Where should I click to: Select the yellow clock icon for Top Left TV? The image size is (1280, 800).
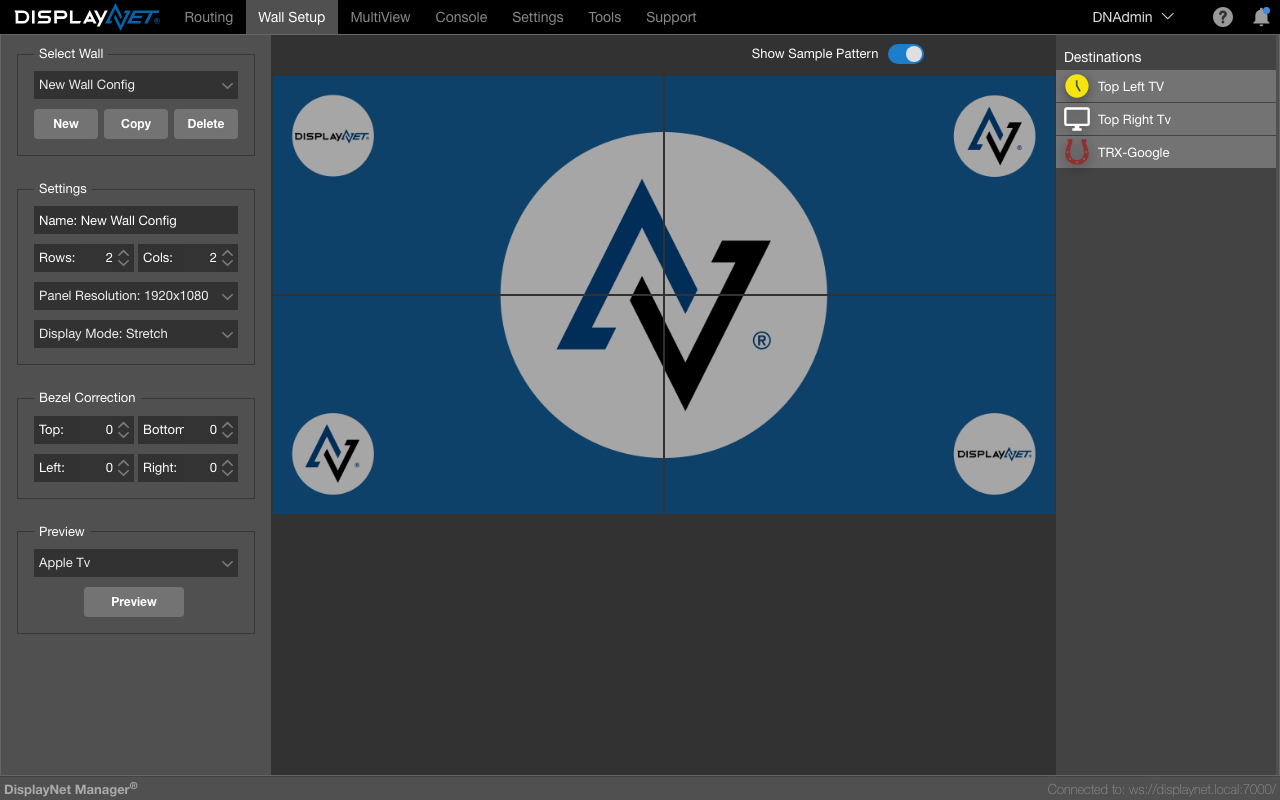pos(1076,86)
